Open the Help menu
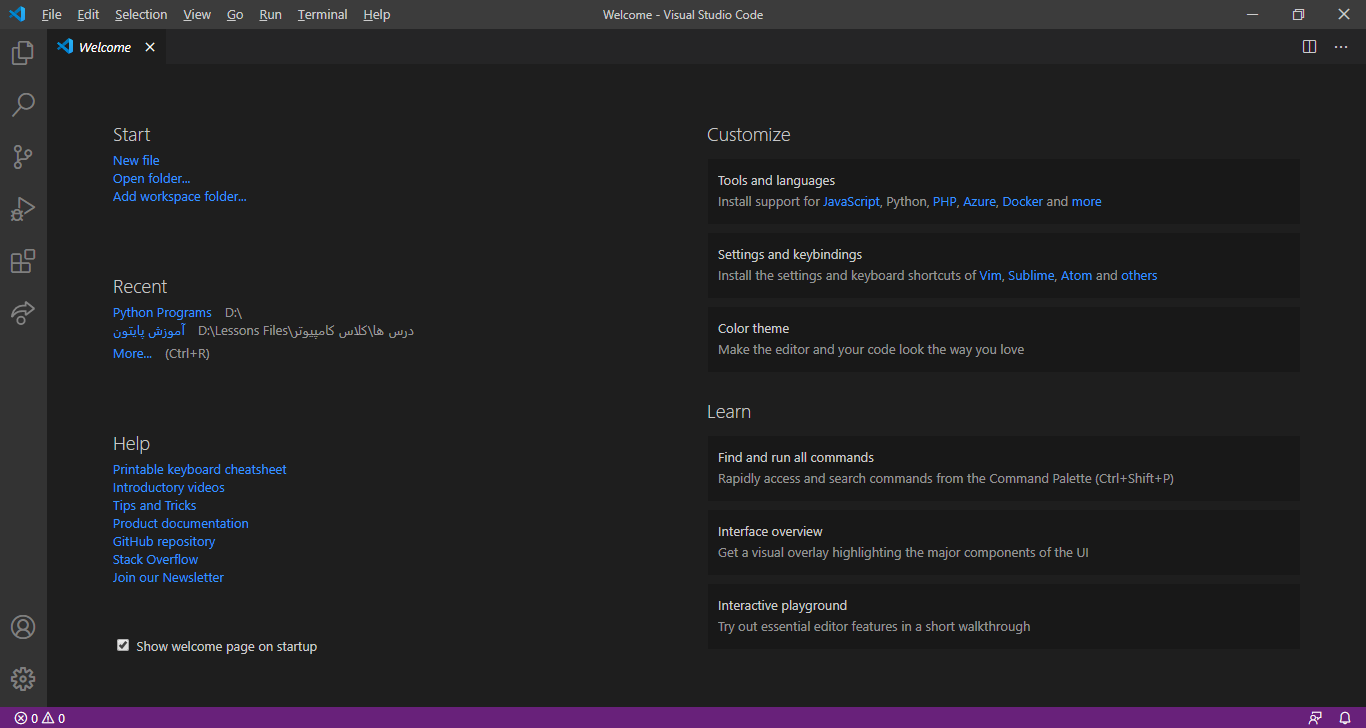Viewport: 1366px width, 728px height. [x=377, y=14]
